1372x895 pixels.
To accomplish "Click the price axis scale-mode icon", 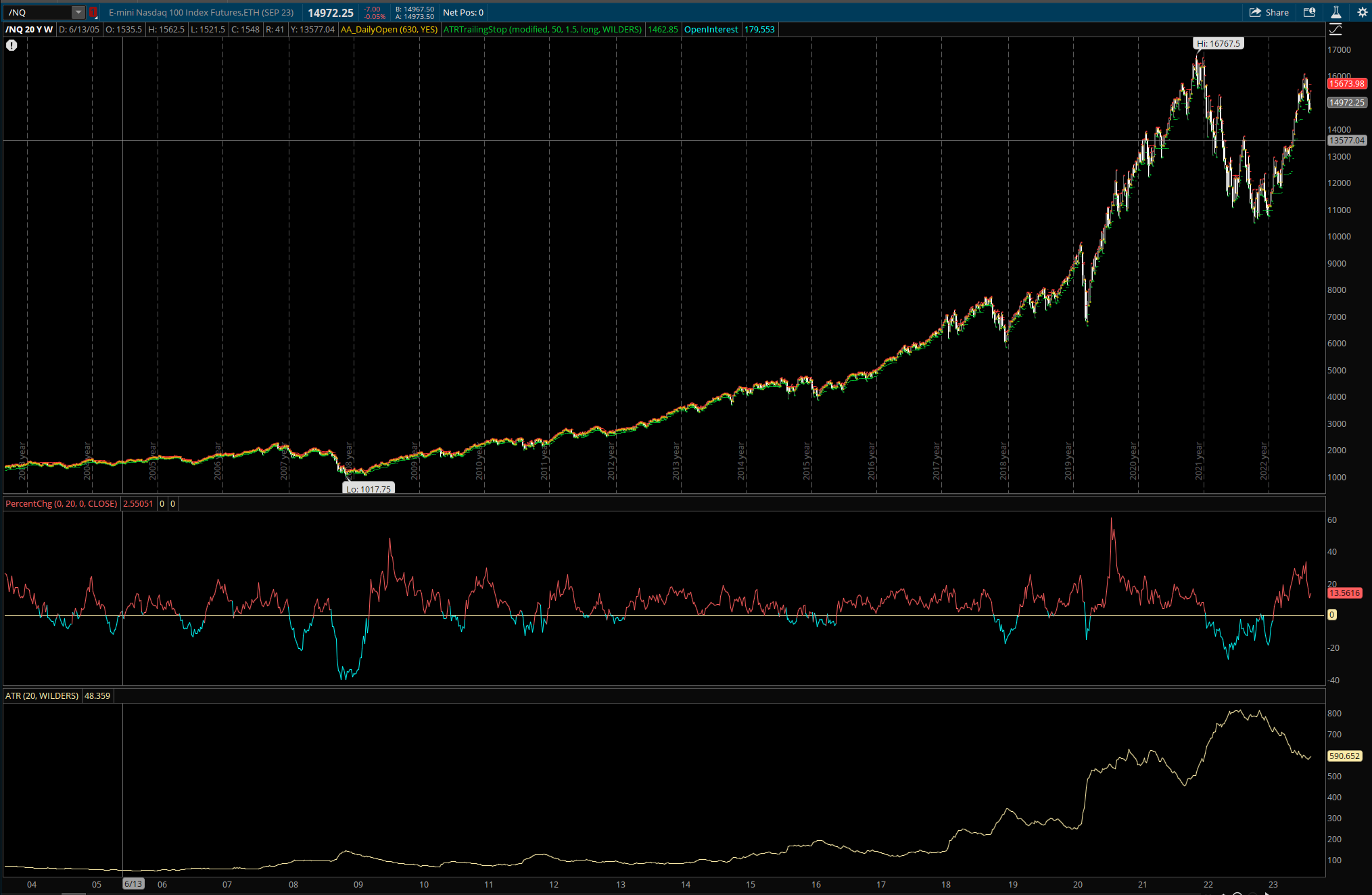I will tap(1335, 29).
